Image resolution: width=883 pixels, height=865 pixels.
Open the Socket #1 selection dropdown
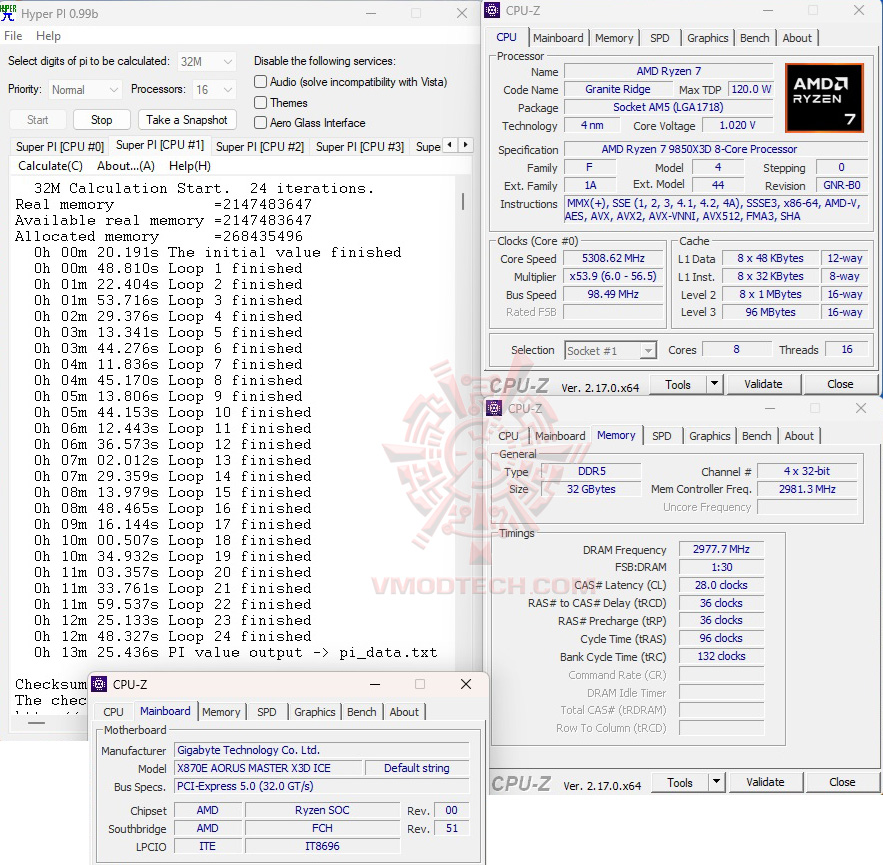pyautogui.click(x=610, y=351)
